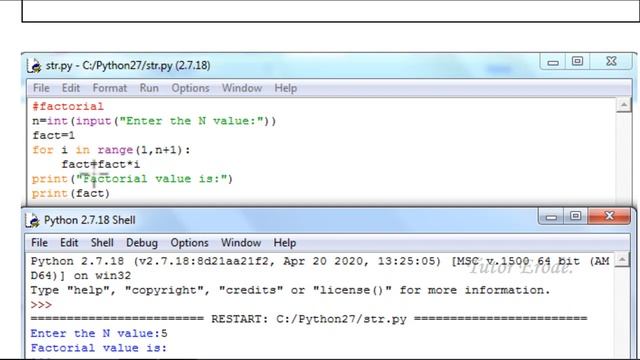640x360 pixels.
Task: Click the "Factorial value is:" shell output line
Action: point(99,348)
